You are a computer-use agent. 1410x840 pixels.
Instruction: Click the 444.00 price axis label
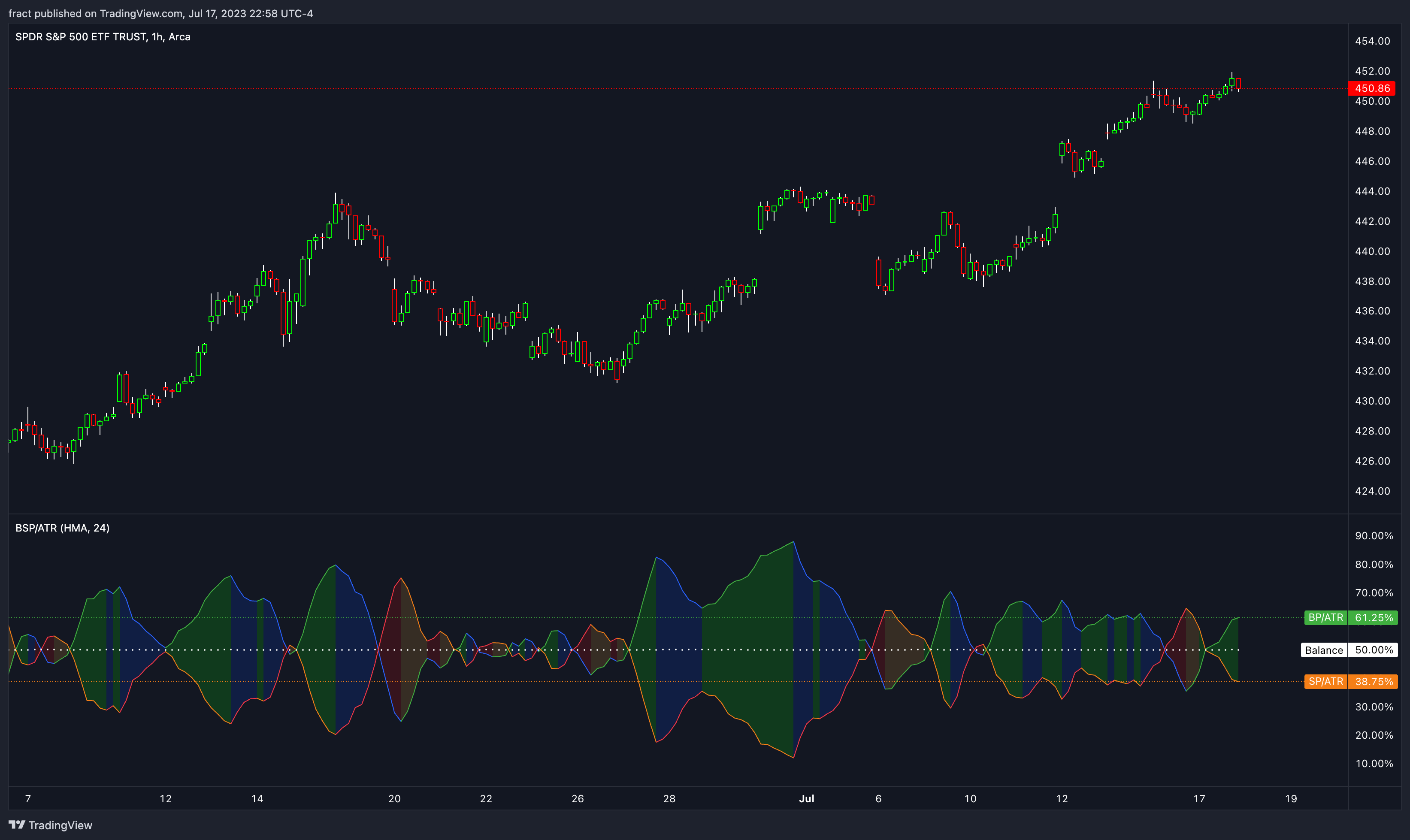click(x=1372, y=191)
